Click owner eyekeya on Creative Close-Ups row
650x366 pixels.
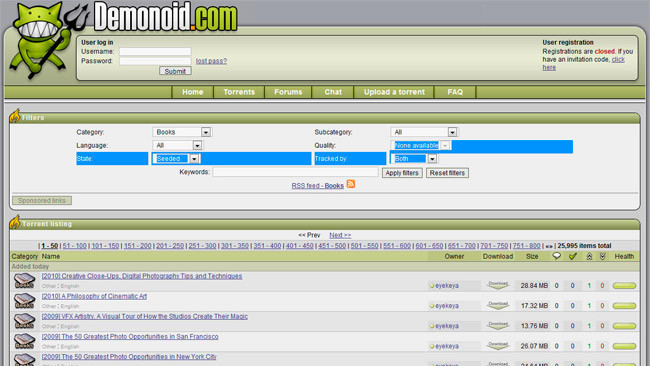tap(447, 286)
